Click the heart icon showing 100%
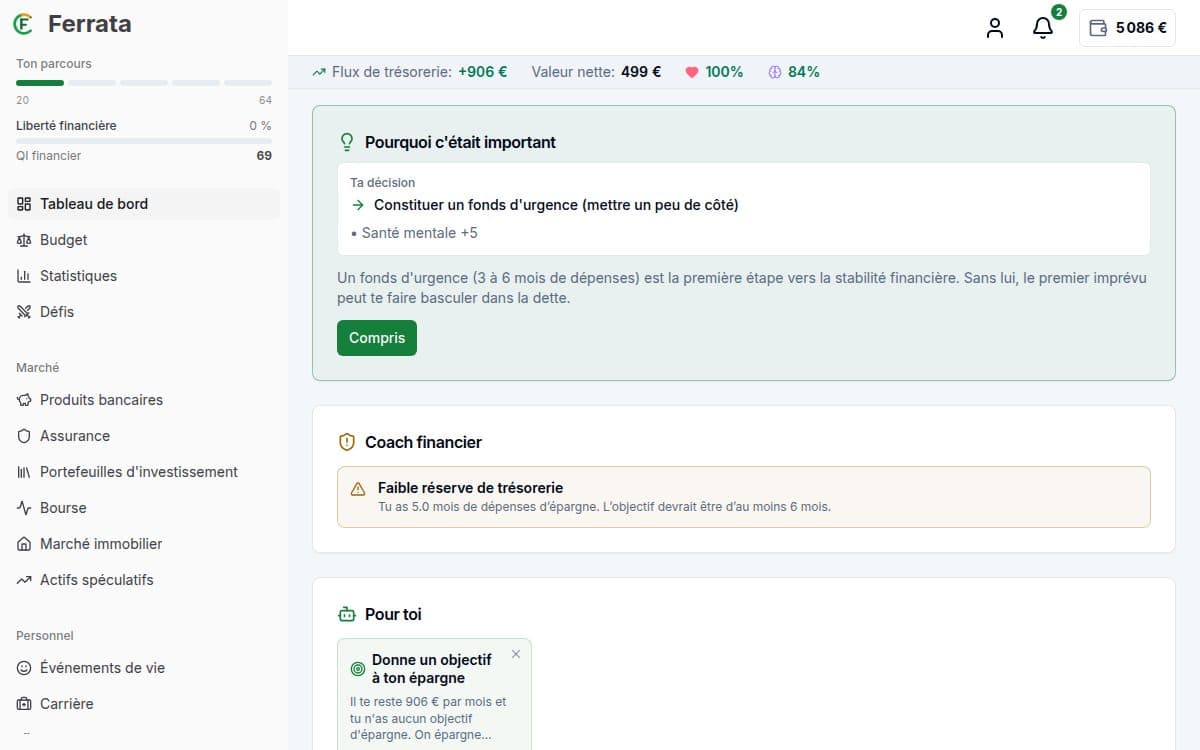 pyautogui.click(x=691, y=72)
